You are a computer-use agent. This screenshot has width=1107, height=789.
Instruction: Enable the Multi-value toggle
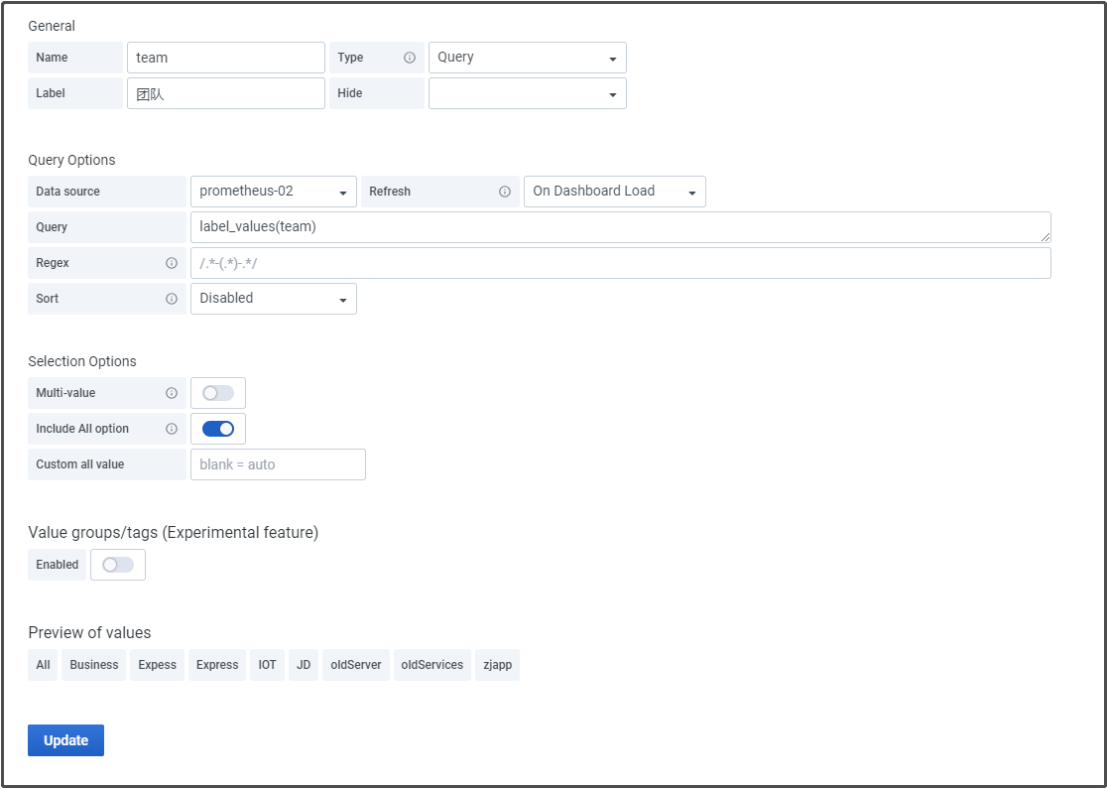coord(218,394)
